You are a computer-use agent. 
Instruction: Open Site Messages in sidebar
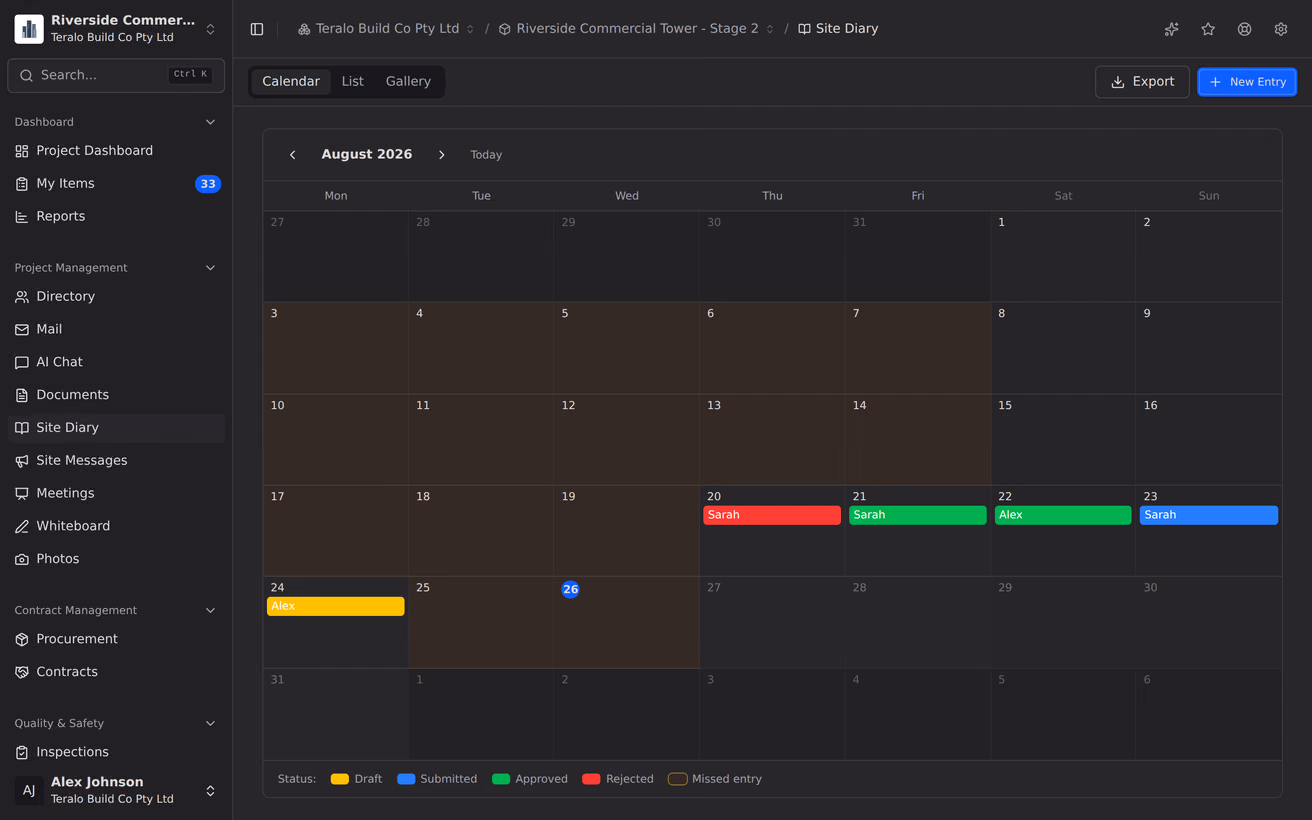[x=116, y=461]
